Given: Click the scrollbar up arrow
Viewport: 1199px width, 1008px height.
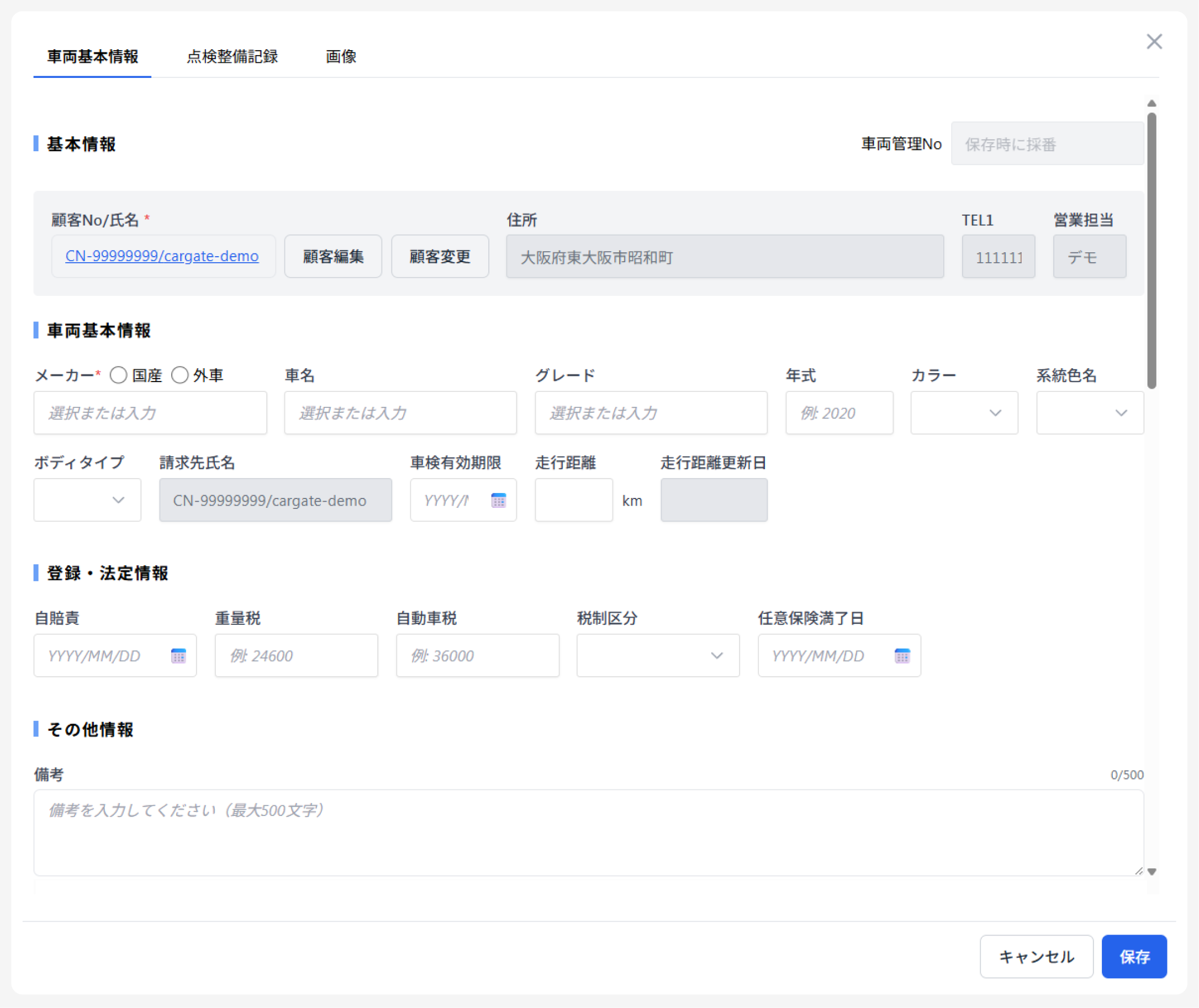Looking at the screenshot, I should (1152, 103).
